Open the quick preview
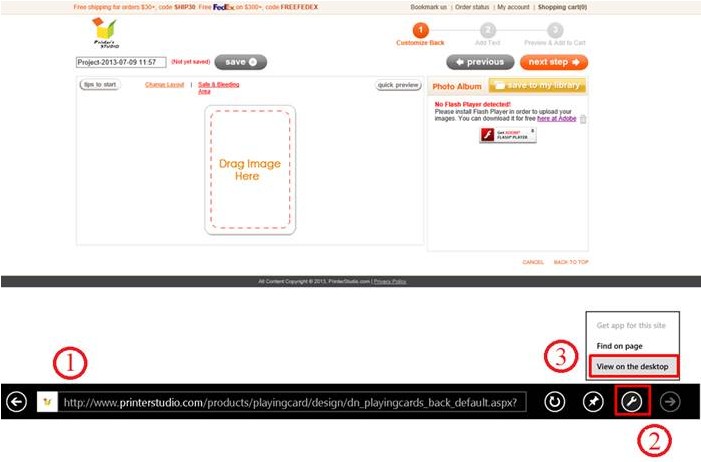701x462 pixels. point(398,85)
